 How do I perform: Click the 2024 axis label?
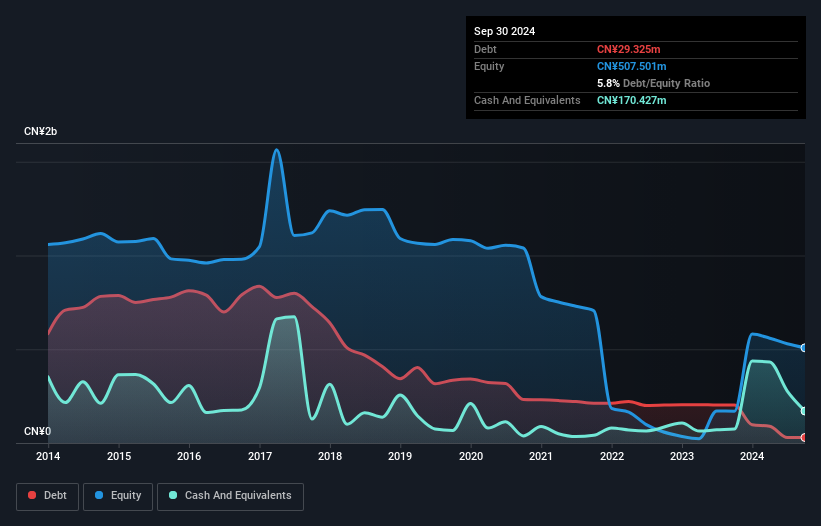[x=752, y=456]
